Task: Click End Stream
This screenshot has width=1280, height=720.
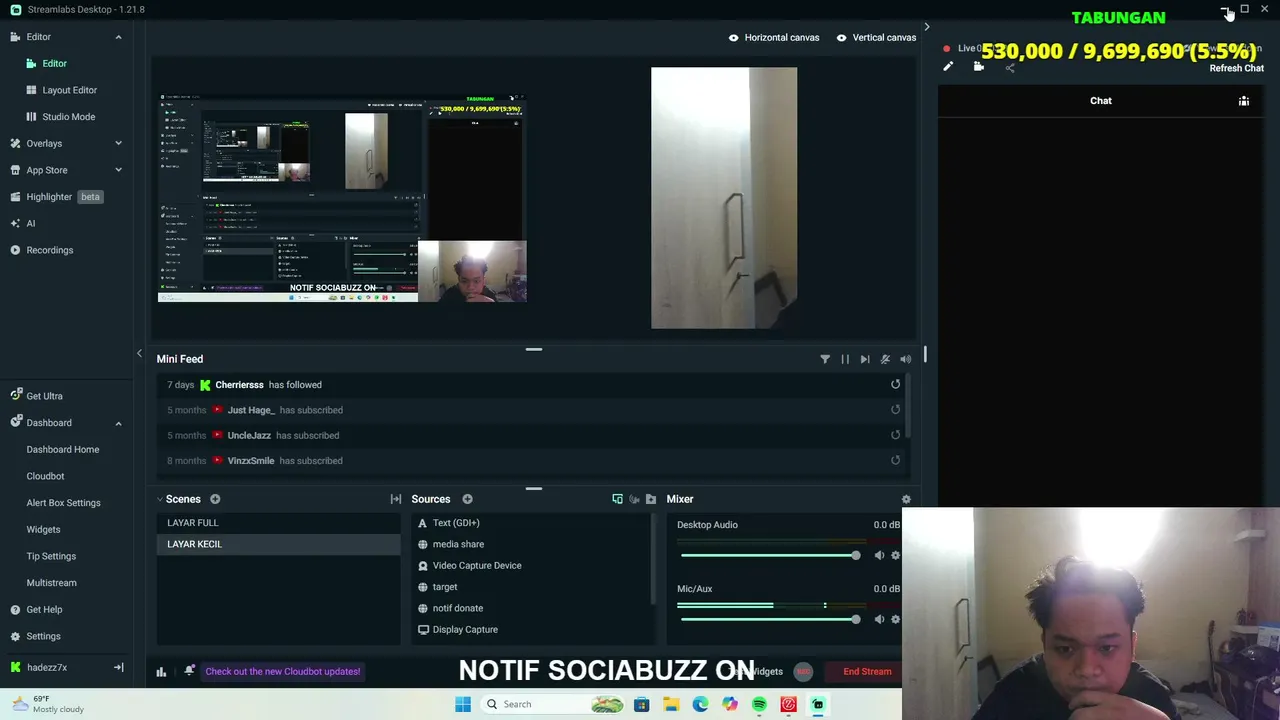Action: point(867,671)
